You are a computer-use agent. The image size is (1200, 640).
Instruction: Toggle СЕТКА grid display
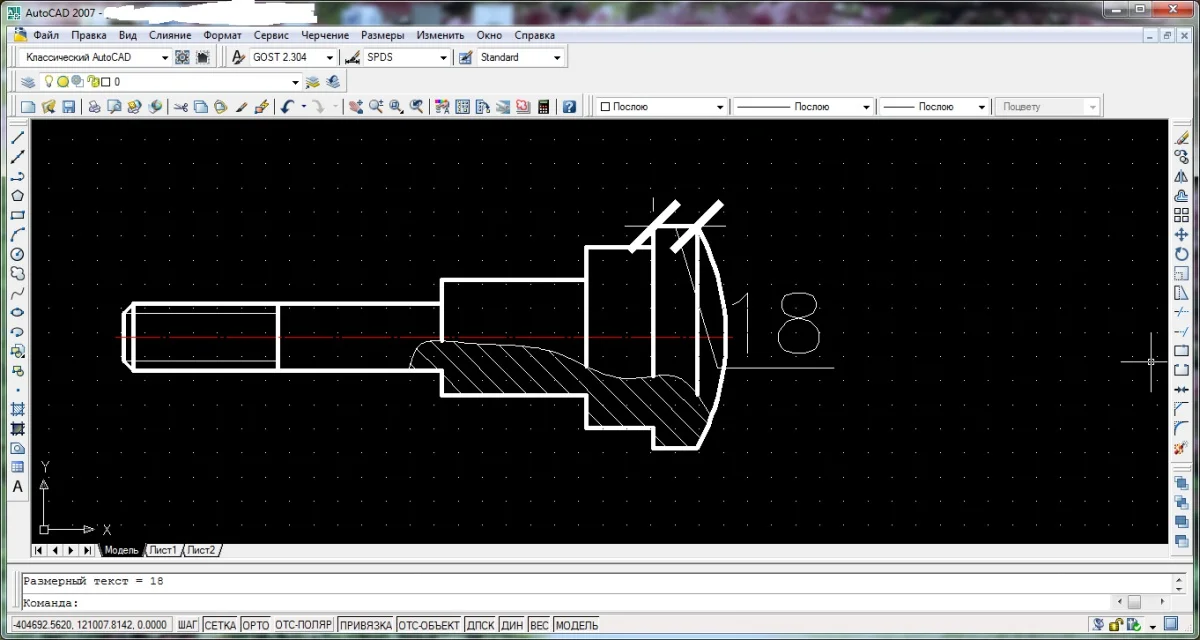[x=220, y=625]
